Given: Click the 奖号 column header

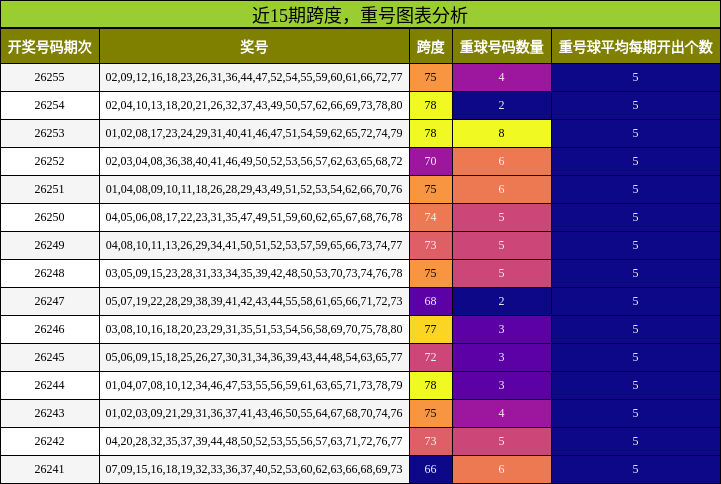Looking at the screenshot, I should pyautogui.click(x=254, y=46).
